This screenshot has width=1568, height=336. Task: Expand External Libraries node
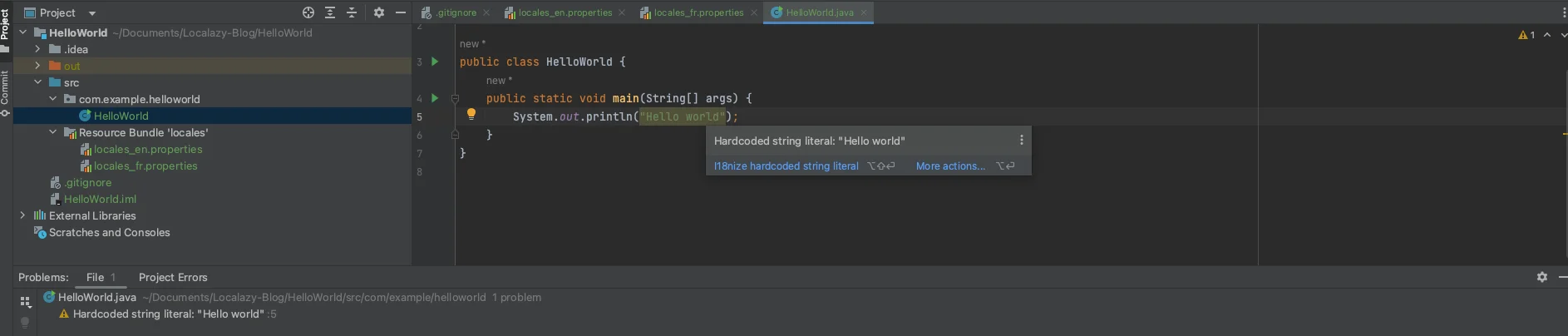(x=22, y=215)
